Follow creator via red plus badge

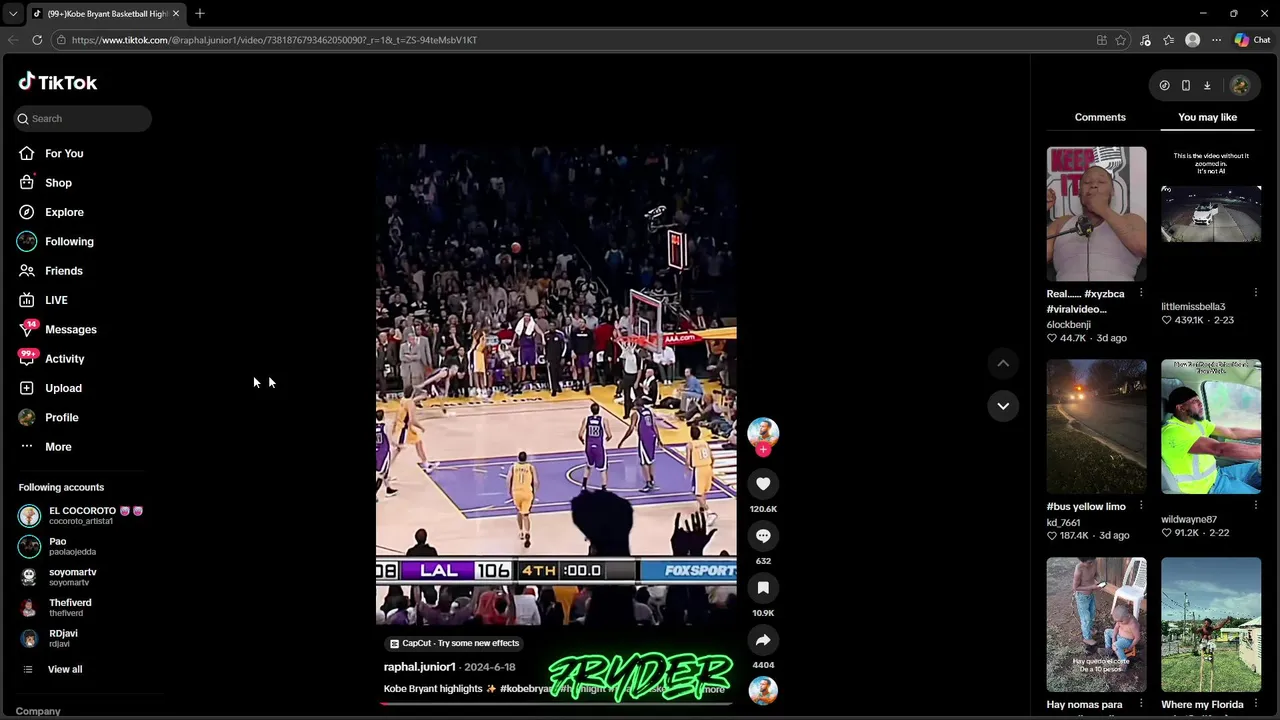(763, 450)
